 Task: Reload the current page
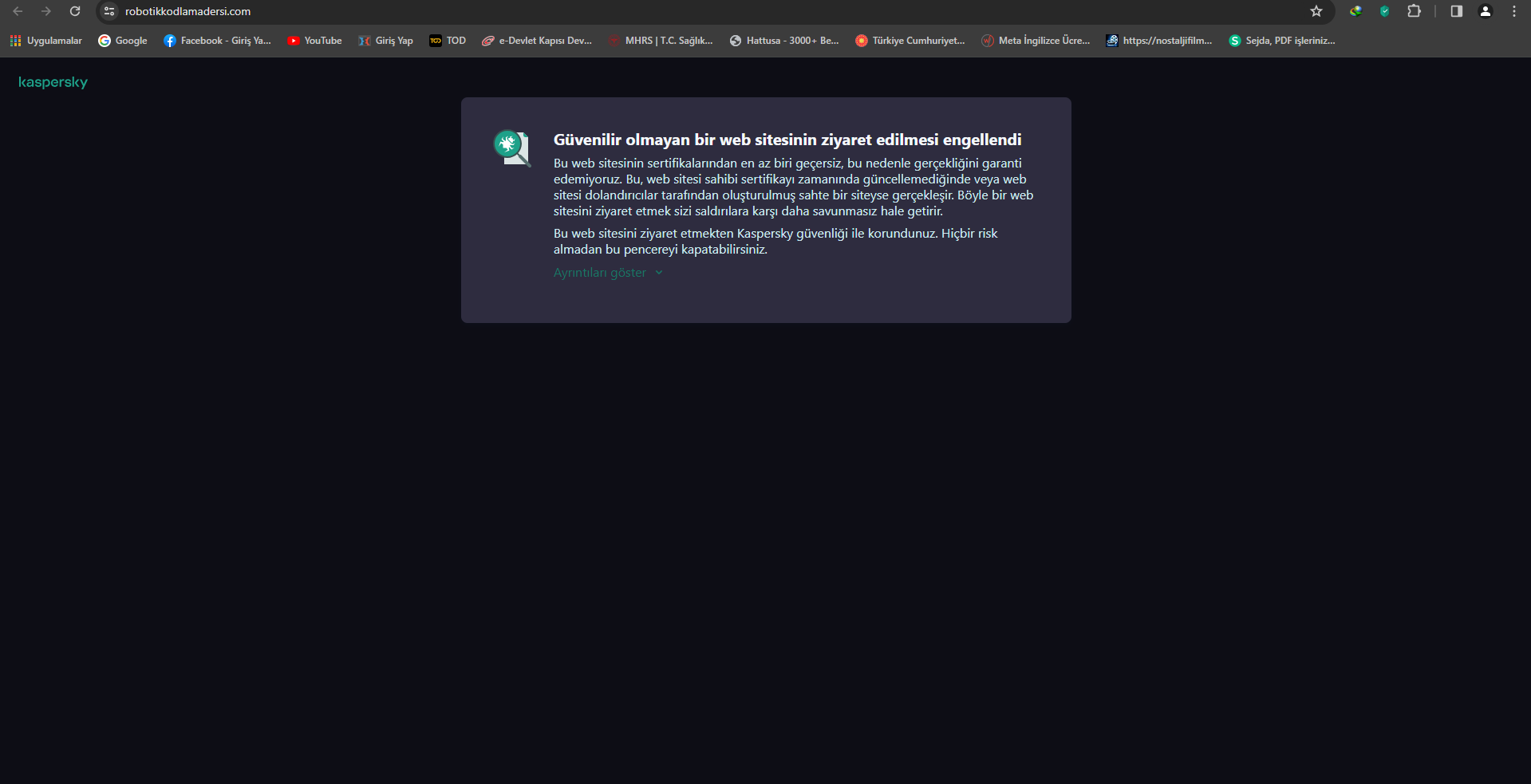(x=75, y=11)
